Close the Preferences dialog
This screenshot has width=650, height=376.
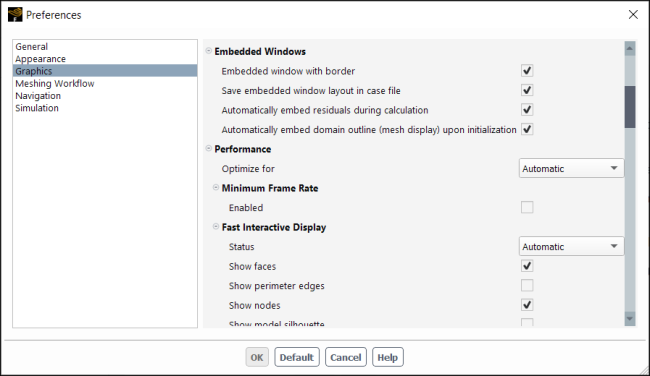click(633, 15)
